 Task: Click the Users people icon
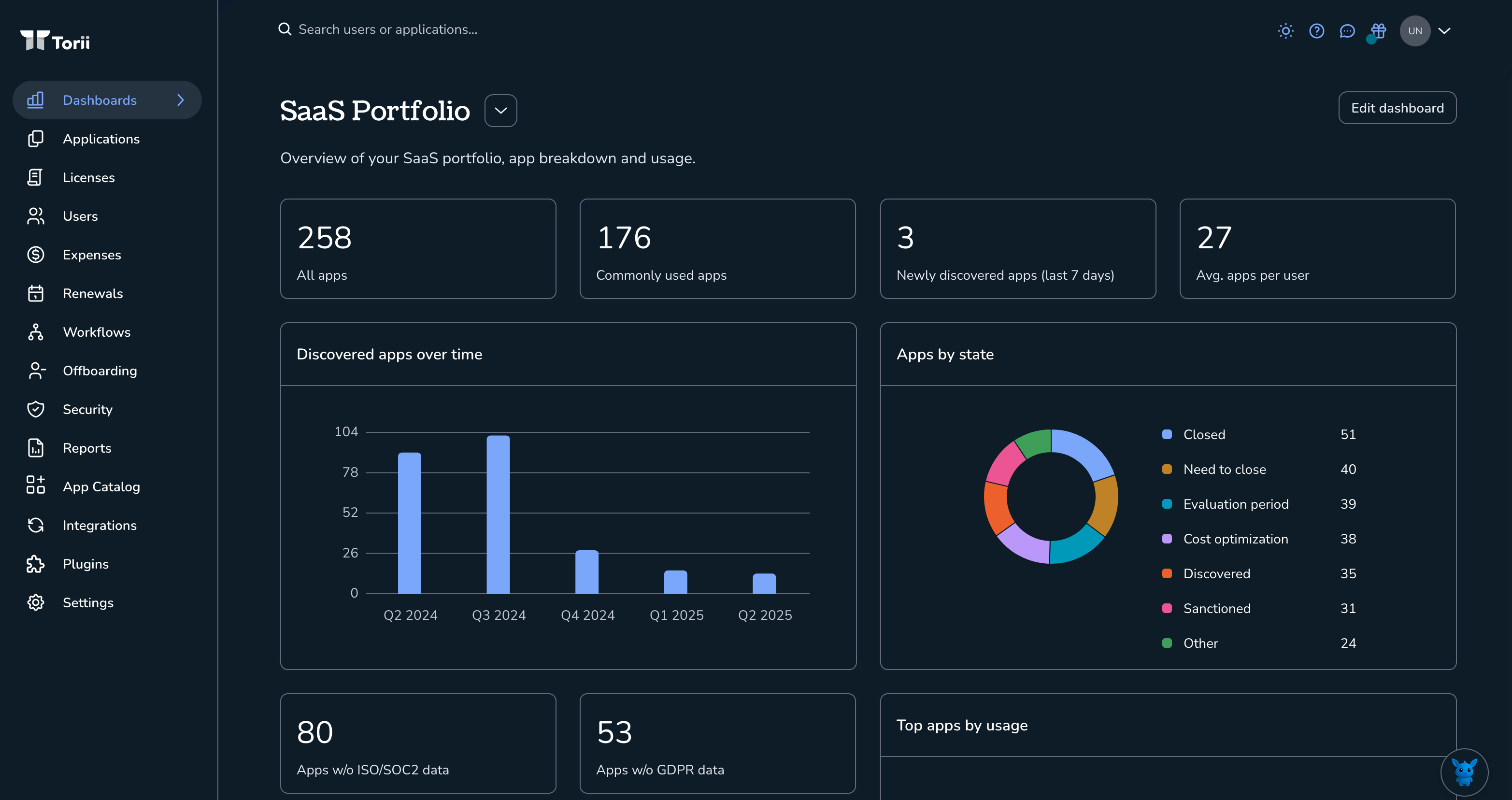coord(35,216)
